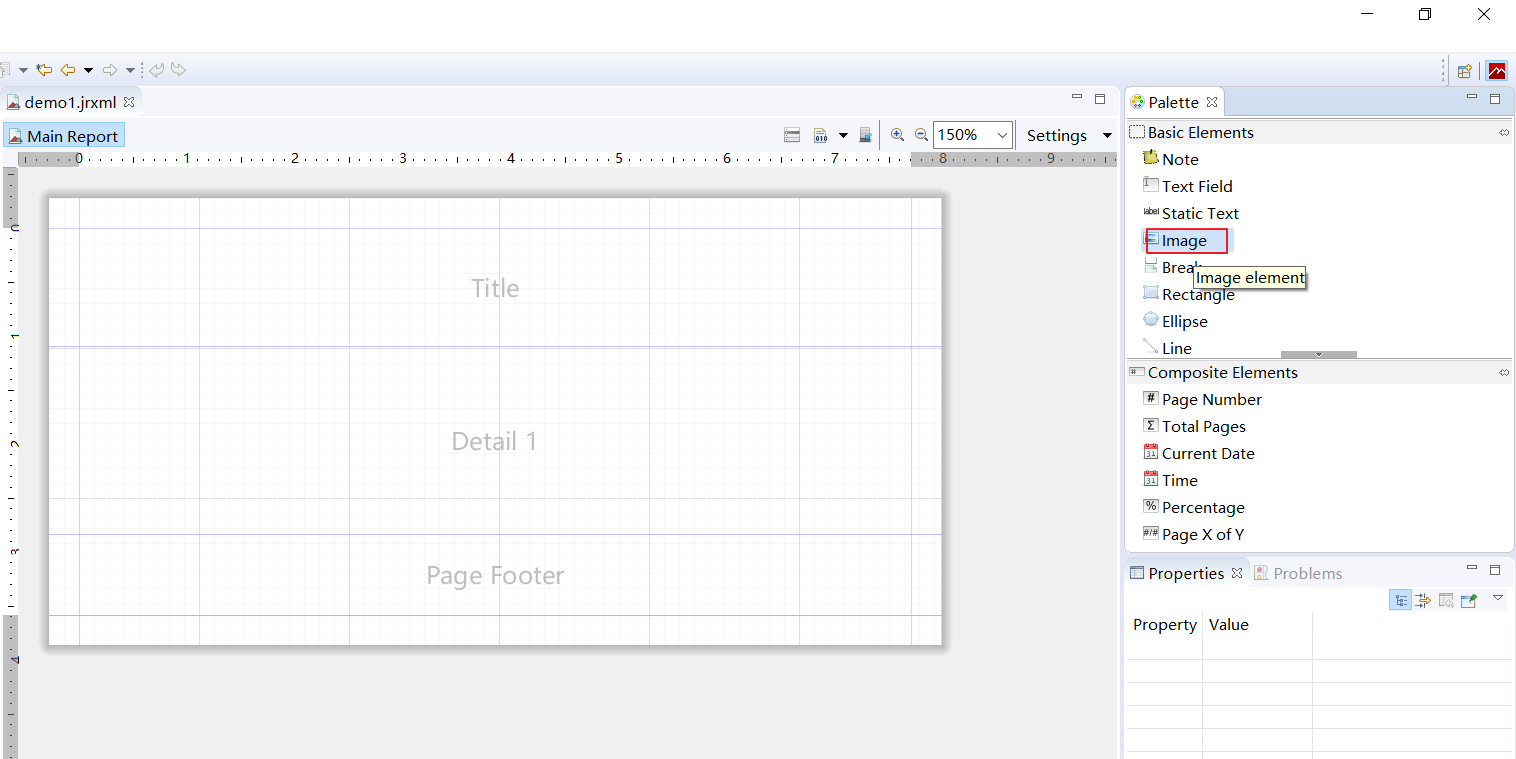Select the Text Field palette element
The width and height of the screenshot is (1516, 759).
[x=1188, y=186]
